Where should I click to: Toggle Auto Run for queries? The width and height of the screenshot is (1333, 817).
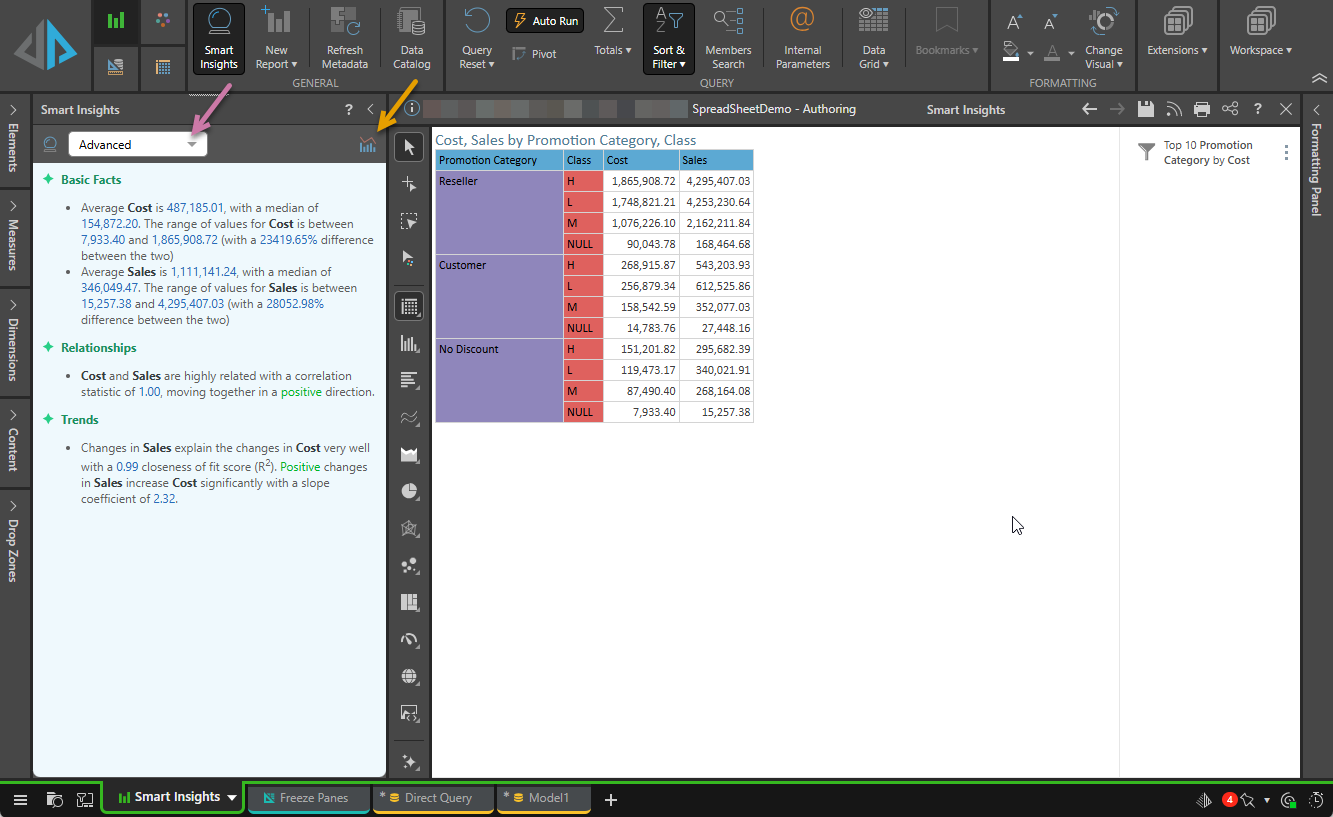tap(545, 21)
